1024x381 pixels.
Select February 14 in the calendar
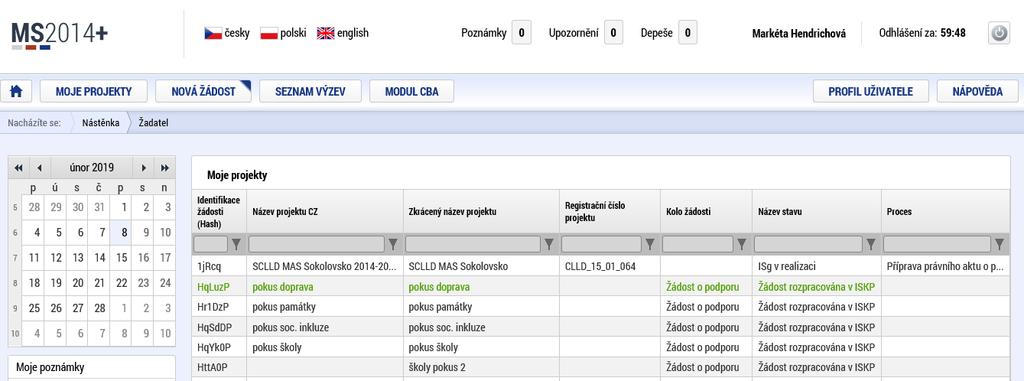[99, 257]
